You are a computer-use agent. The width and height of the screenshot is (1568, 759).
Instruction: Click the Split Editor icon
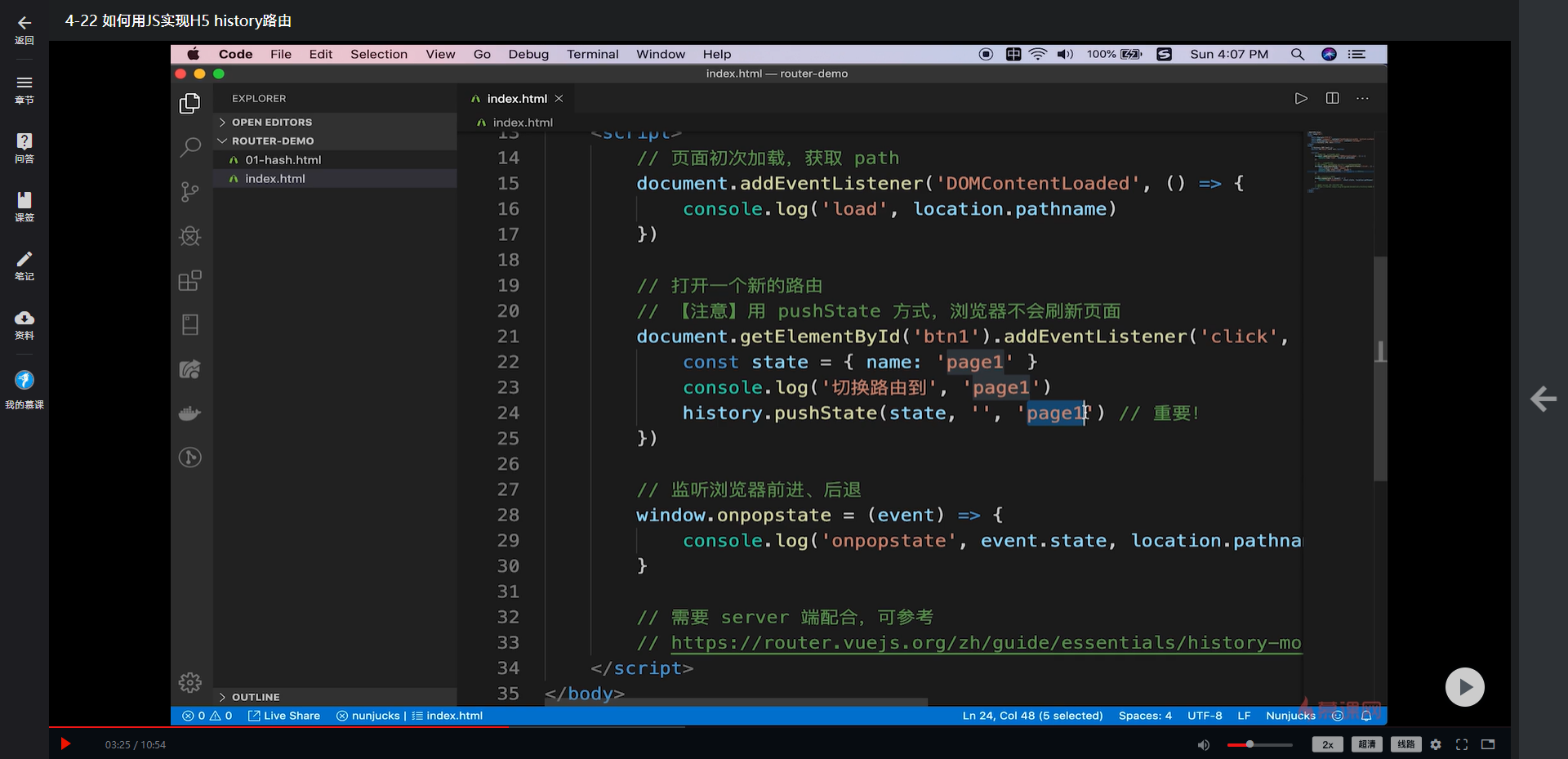point(1332,98)
